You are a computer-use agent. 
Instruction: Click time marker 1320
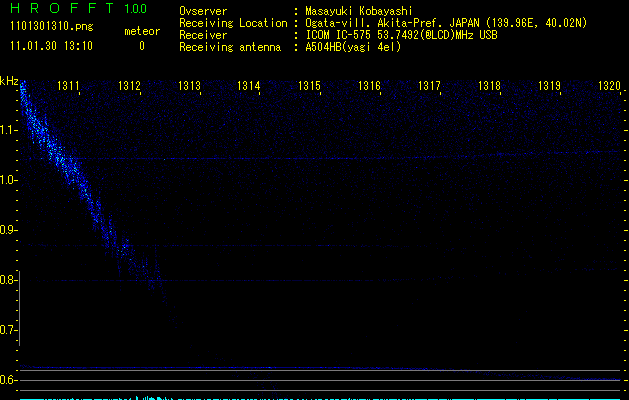pyautogui.click(x=609, y=86)
